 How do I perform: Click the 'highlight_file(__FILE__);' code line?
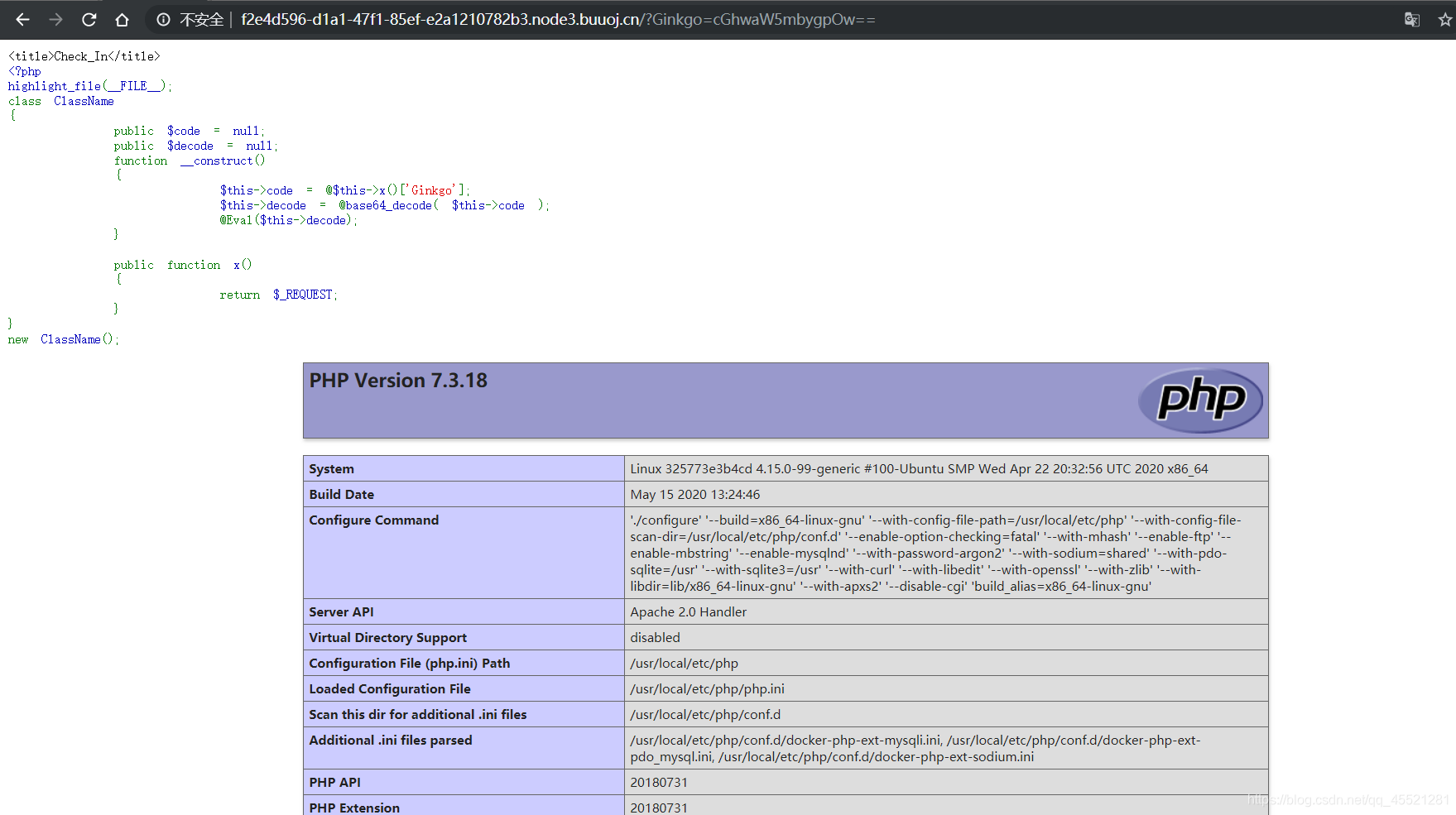(90, 86)
